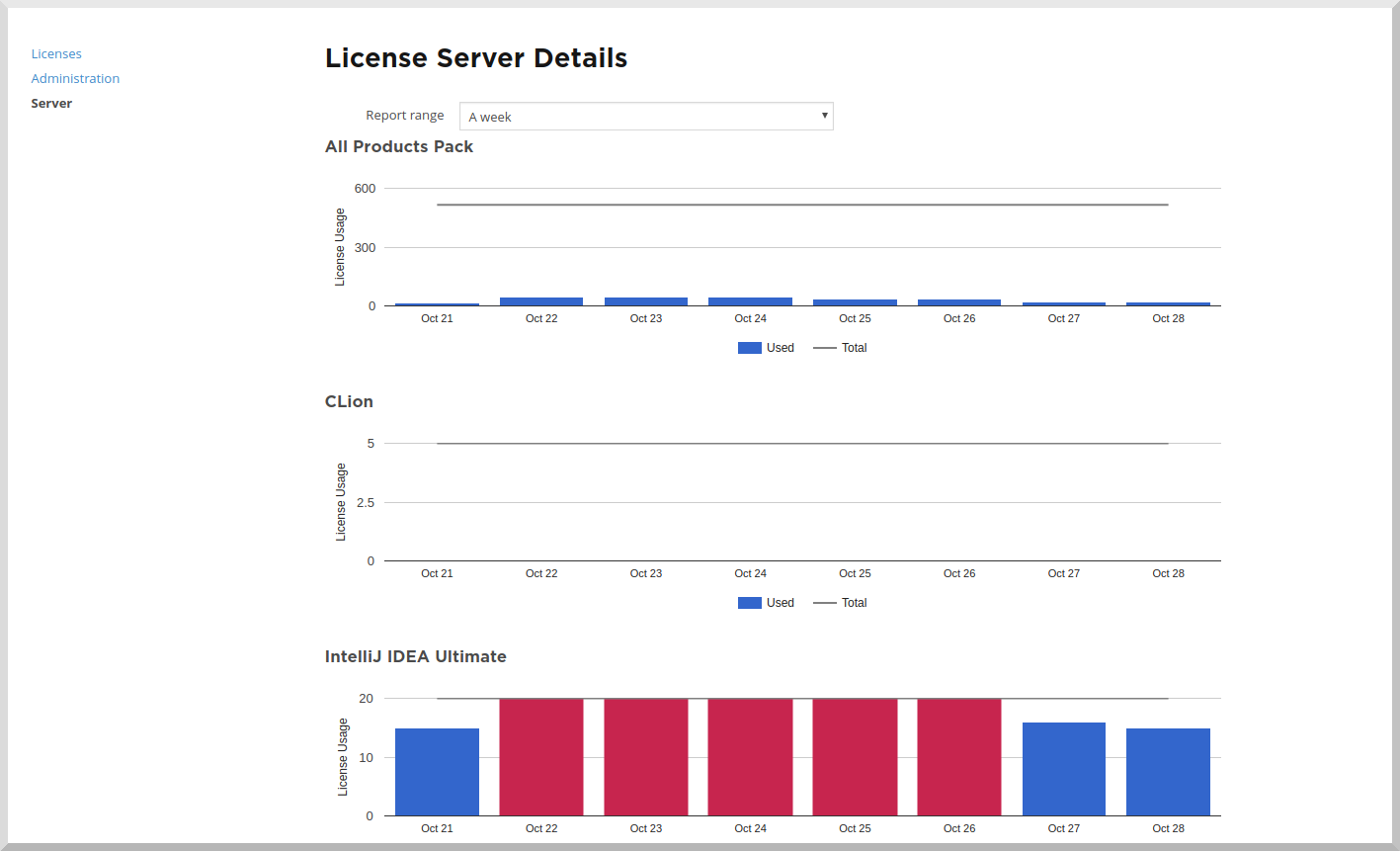Click the Oct 25 red bar in IntelliJ IDEA Ultimate chart
Viewport: 1400px width, 851px height.
click(x=855, y=757)
